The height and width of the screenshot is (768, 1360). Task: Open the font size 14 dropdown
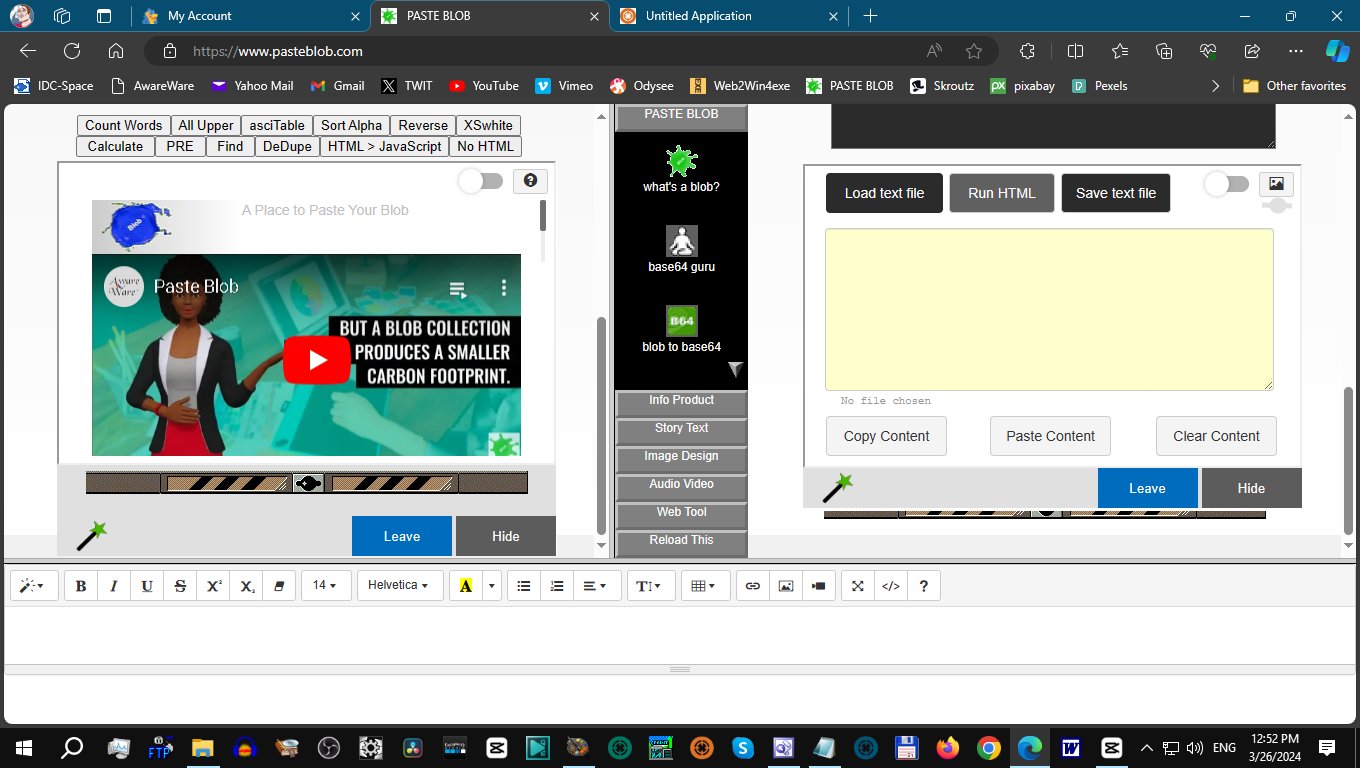[324, 585]
